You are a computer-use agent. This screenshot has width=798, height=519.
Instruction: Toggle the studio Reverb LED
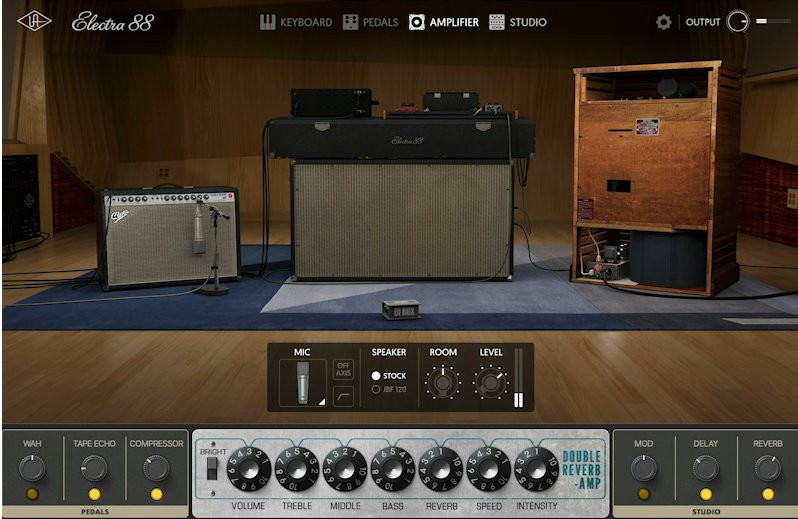click(x=767, y=494)
